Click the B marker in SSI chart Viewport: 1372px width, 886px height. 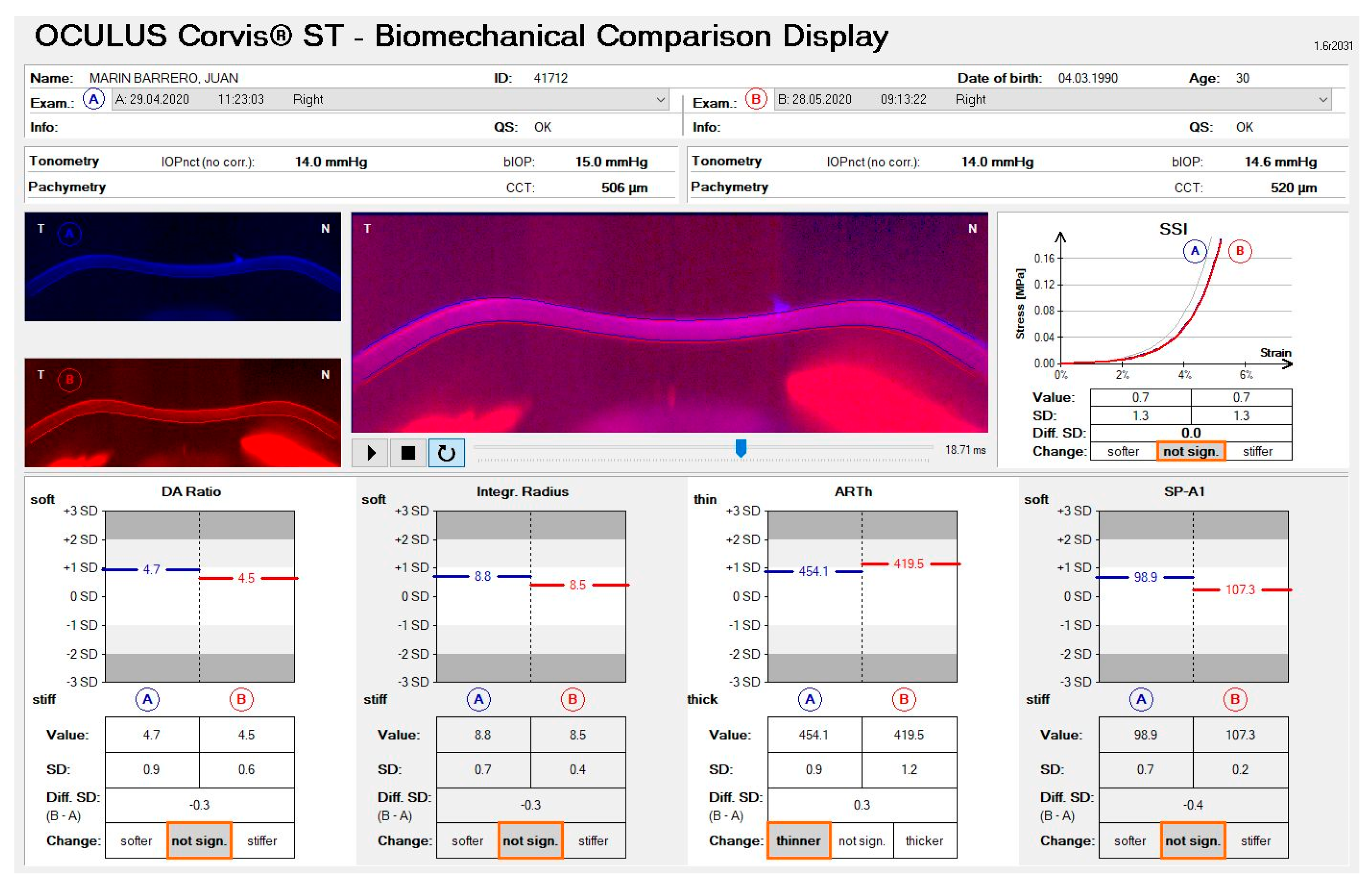(1239, 251)
